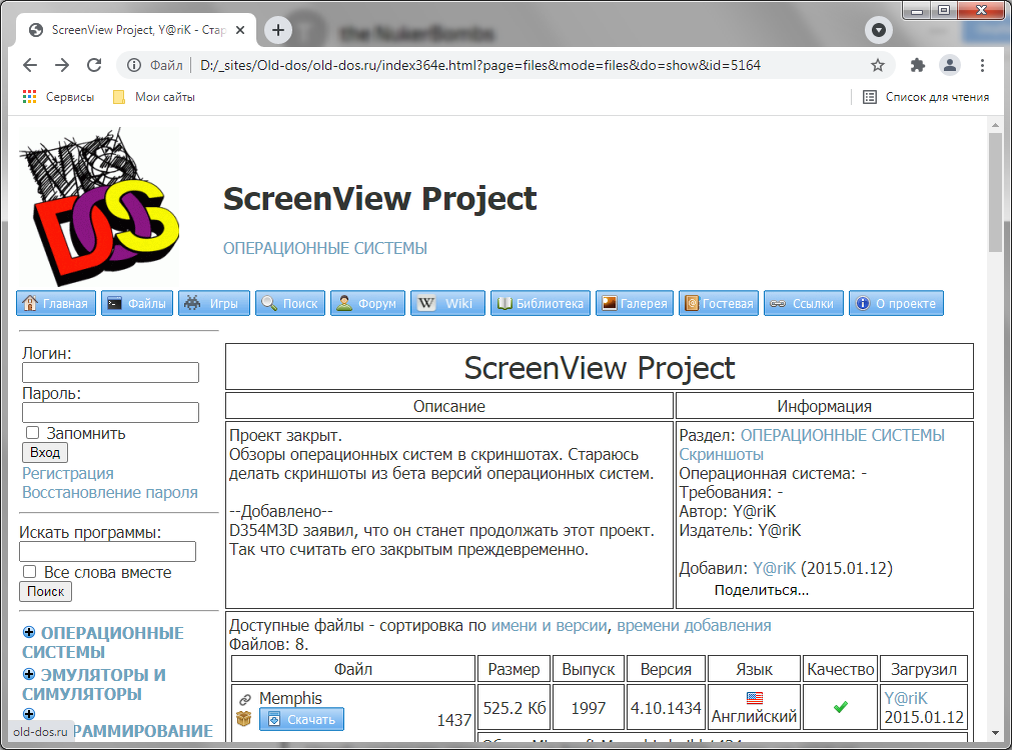Expand ОПЕРАЦИОННЫЕ СИСТЕМЫ category plus icon
The width and height of the screenshot is (1012, 750).
pyautogui.click(x=29, y=632)
